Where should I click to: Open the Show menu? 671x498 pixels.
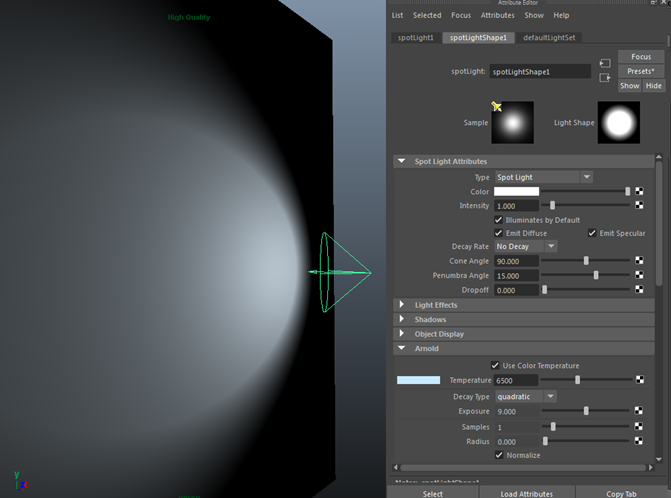(x=534, y=15)
